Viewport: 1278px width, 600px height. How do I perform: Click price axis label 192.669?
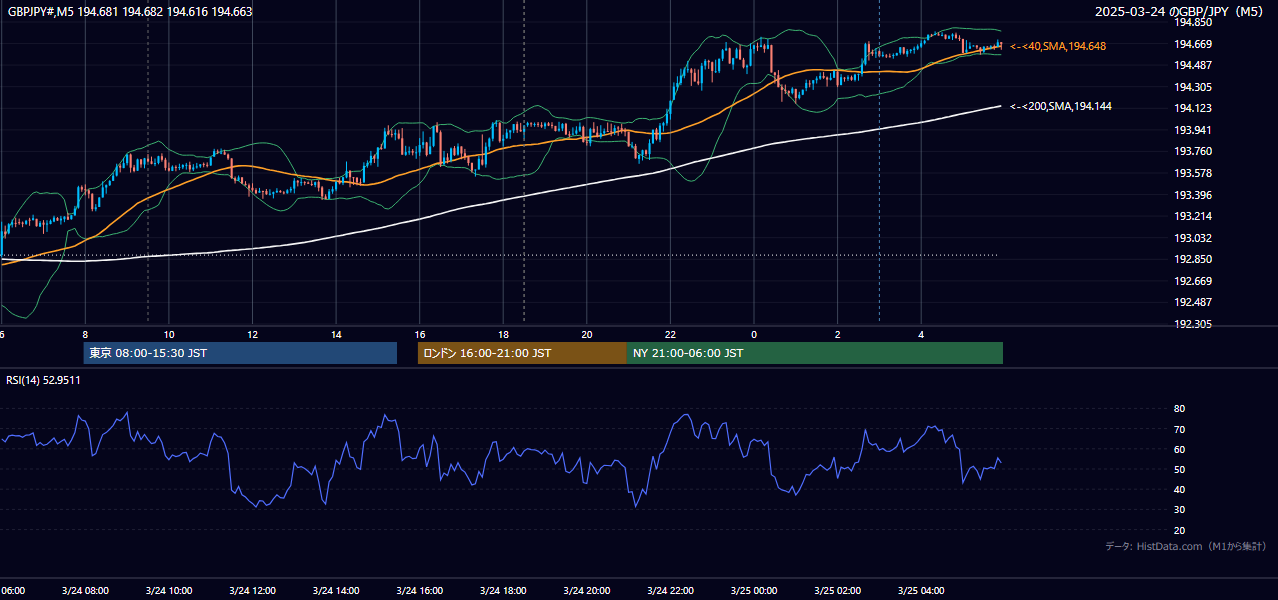(1193, 281)
